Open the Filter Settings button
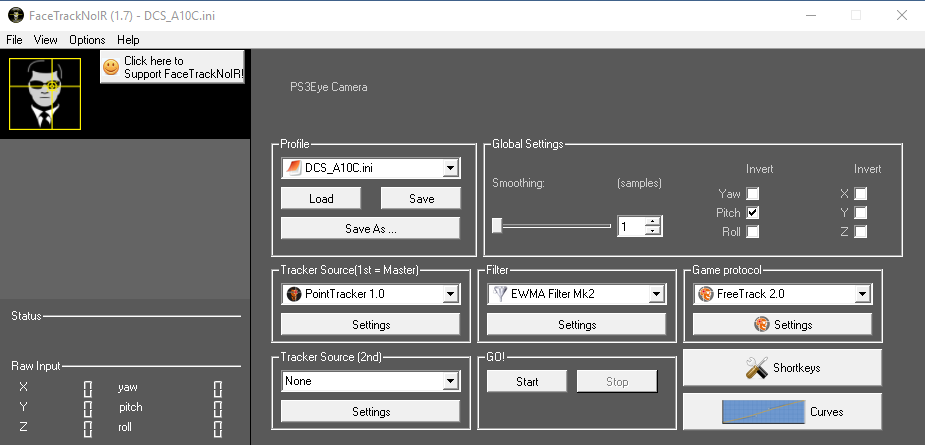The height and width of the screenshot is (445, 925). coord(577,325)
